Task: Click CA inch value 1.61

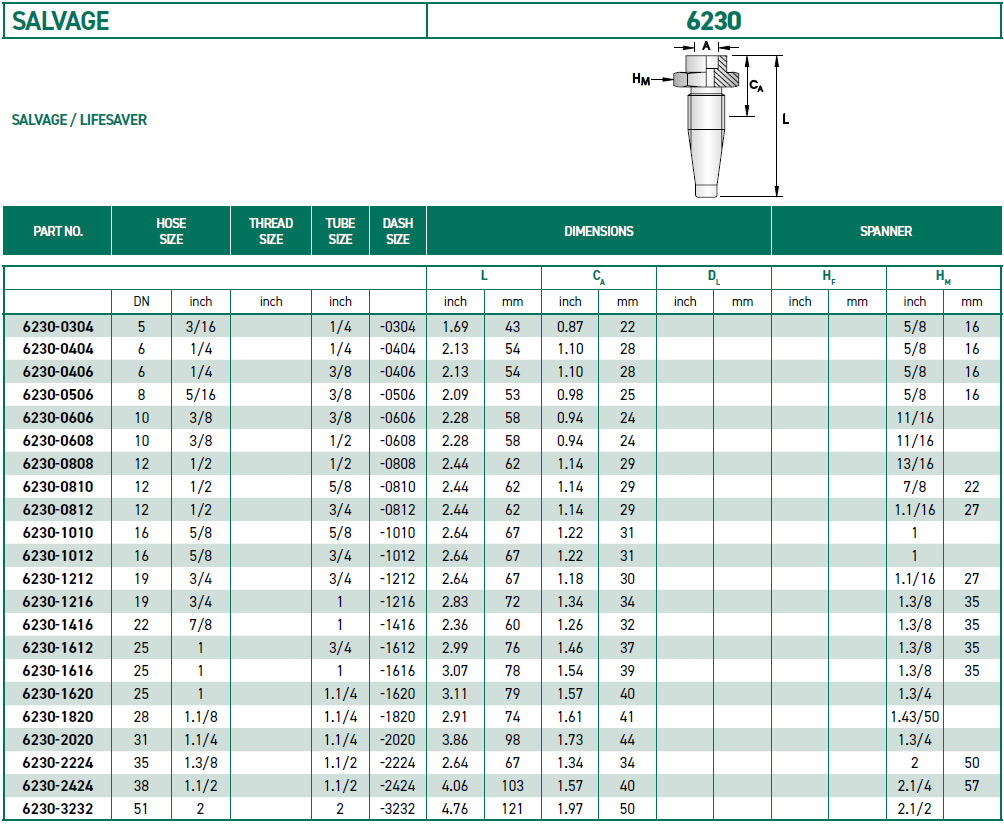Action: click(570, 717)
